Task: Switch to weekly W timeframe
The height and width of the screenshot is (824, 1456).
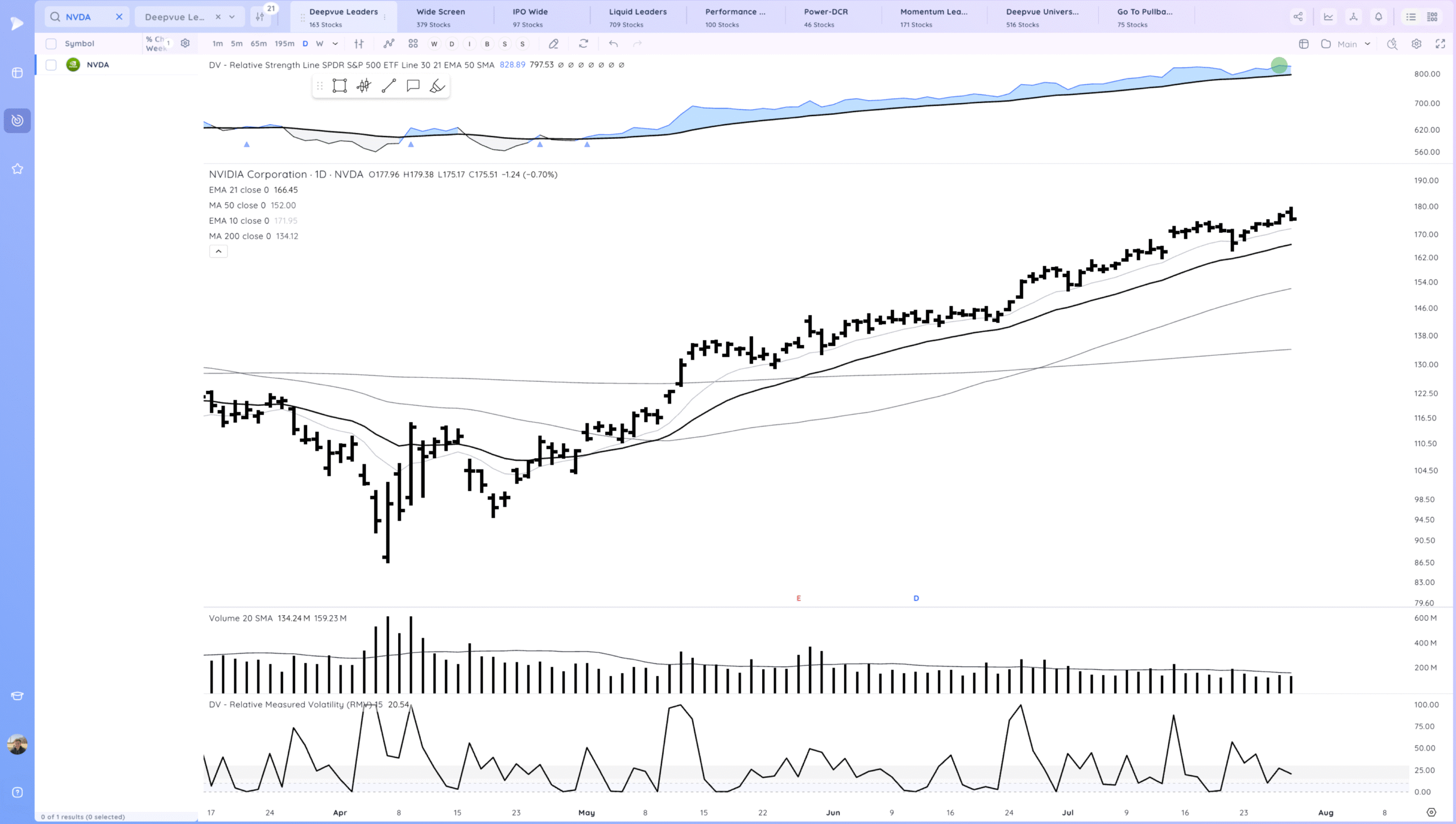Action: click(320, 44)
